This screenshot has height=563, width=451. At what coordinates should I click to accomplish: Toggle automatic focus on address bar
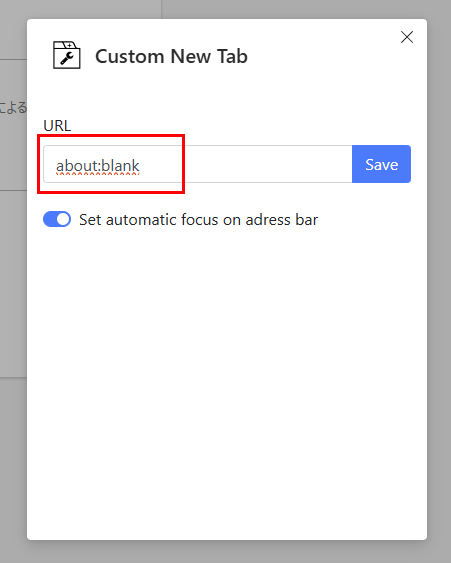pos(57,219)
